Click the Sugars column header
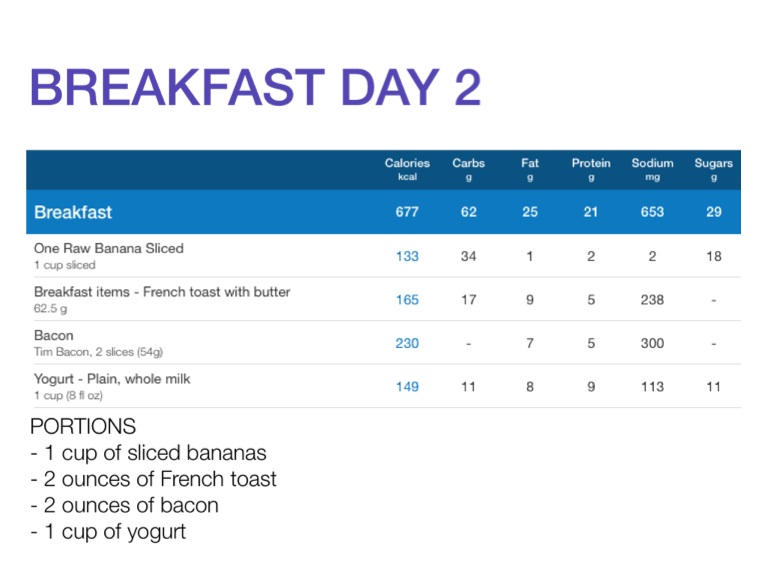This screenshot has height=561, width=768. (713, 168)
